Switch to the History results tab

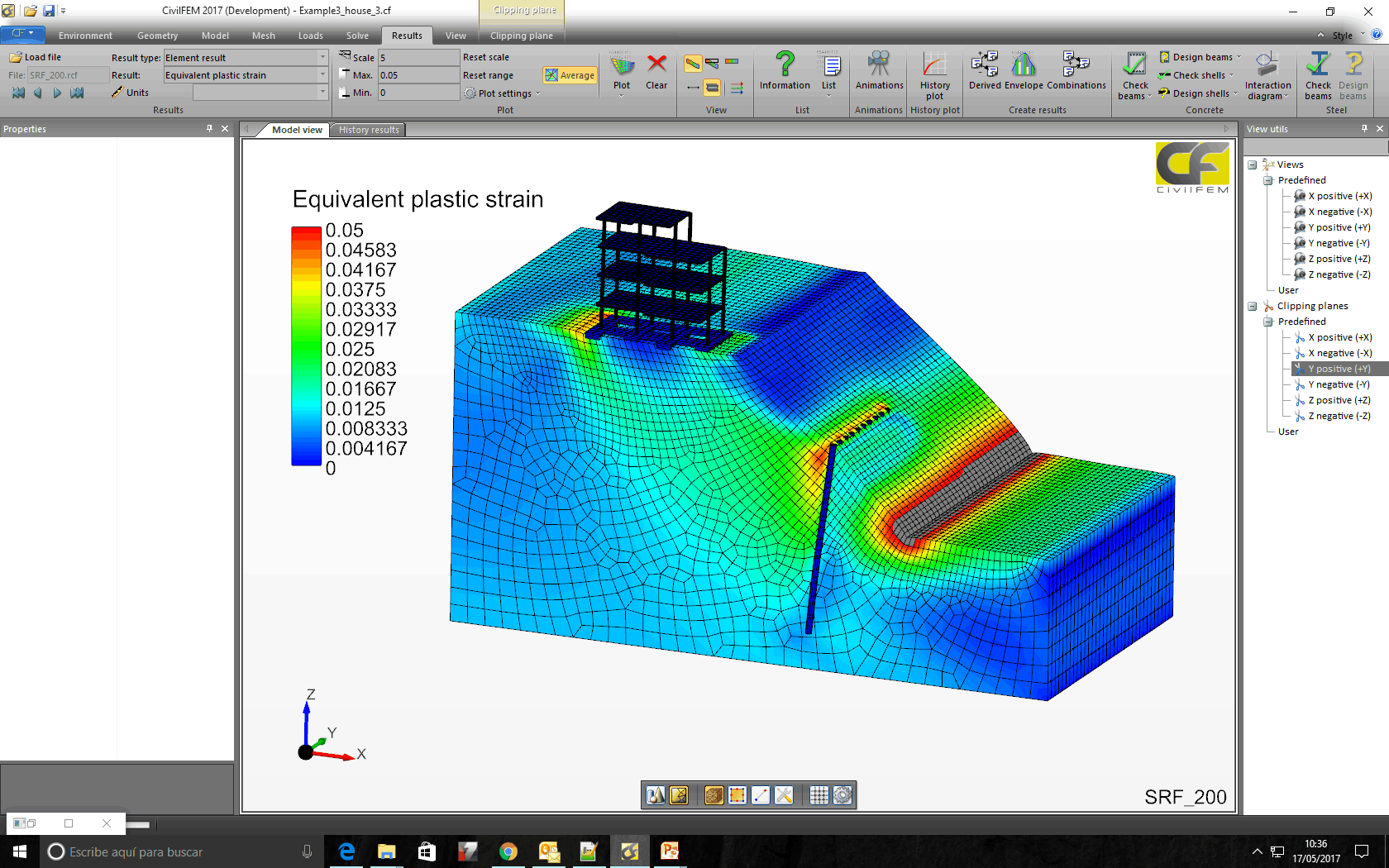369,130
